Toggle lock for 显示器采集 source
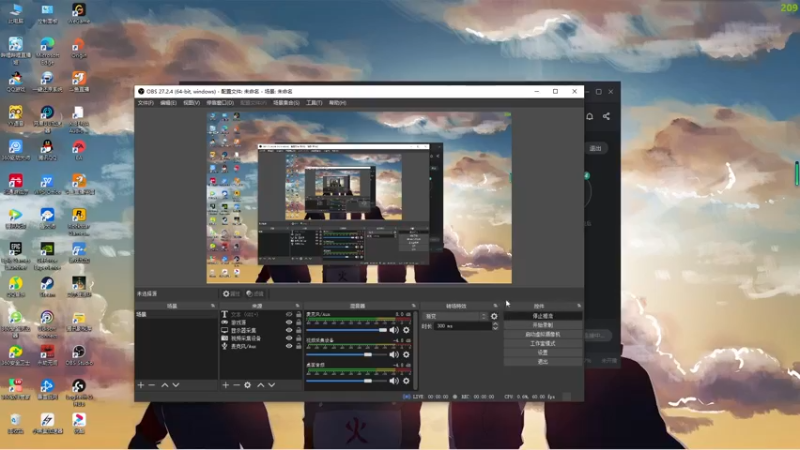The height and width of the screenshot is (450, 800). coord(298,330)
